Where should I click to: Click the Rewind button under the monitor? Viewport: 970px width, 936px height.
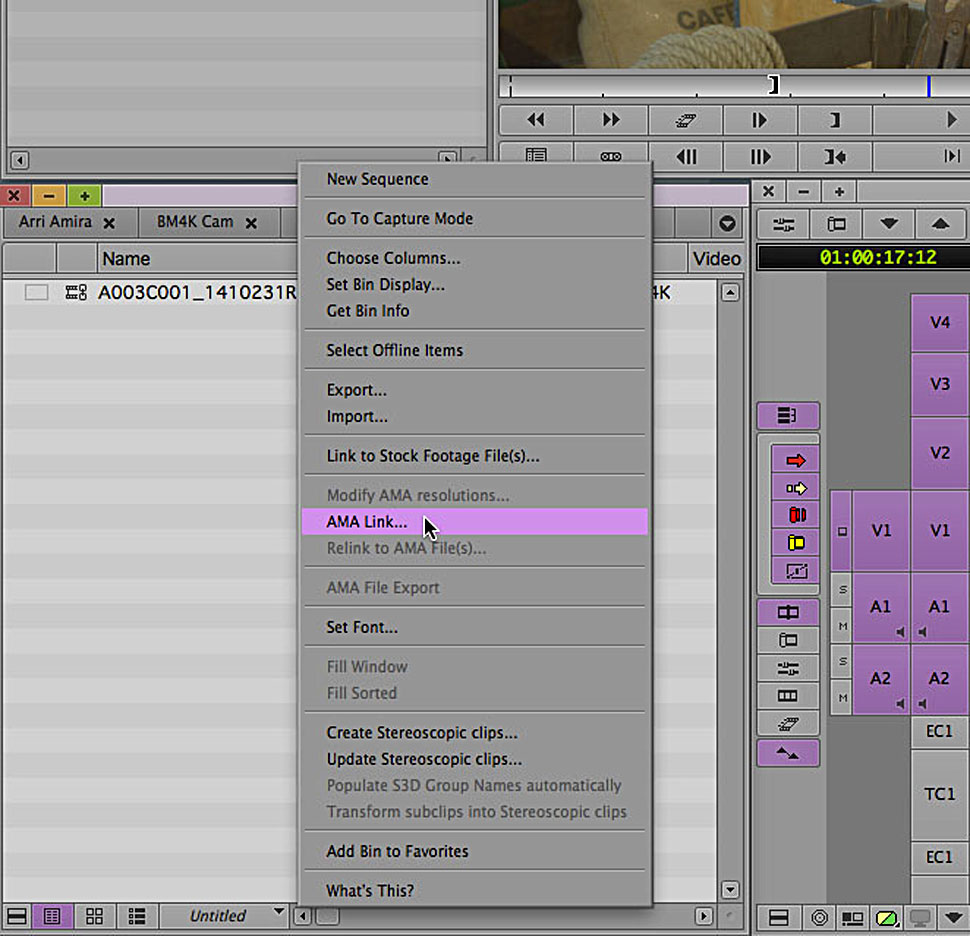pyautogui.click(x=535, y=120)
